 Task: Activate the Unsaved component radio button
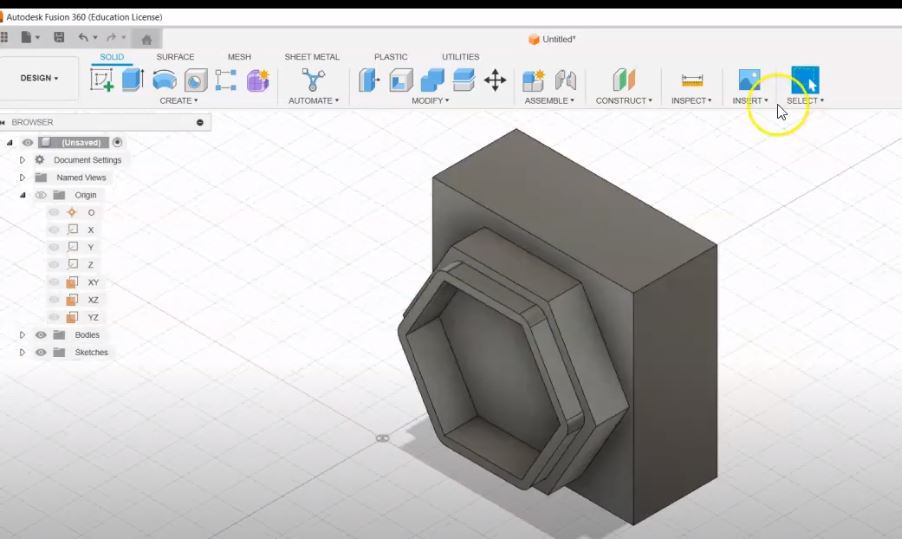click(117, 142)
